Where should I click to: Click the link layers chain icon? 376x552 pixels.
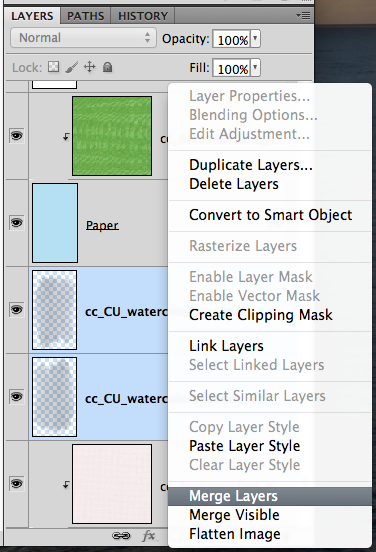tap(121, 536)
